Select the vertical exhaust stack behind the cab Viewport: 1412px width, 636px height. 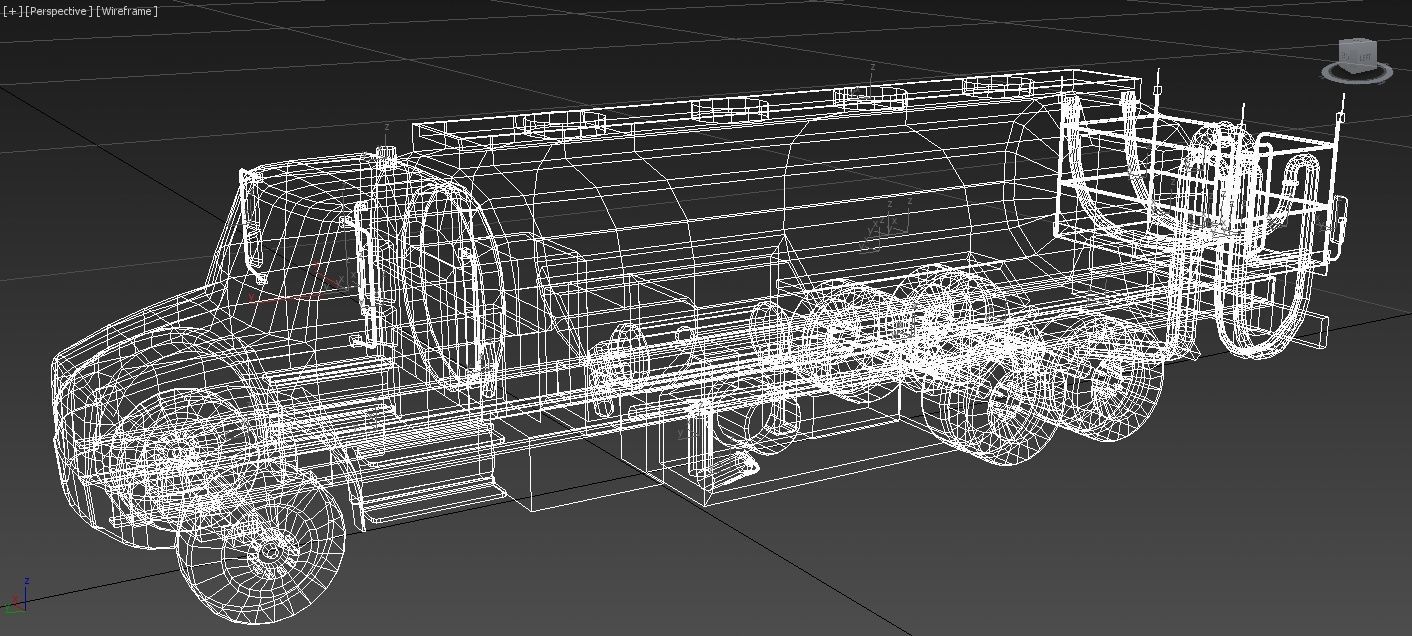[x=388, y=250]
